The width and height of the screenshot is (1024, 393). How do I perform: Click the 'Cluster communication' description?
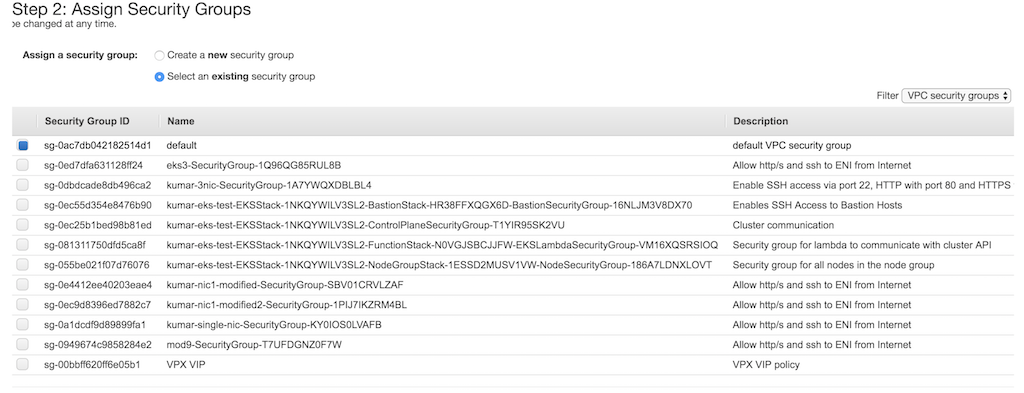pyautogui.click(x=783, y=225)
